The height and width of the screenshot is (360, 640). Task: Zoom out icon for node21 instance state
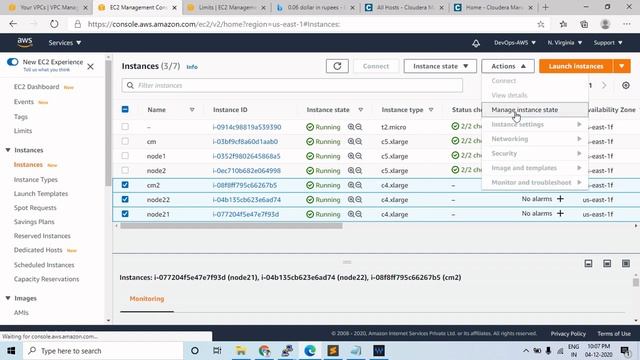pos(359,214)
